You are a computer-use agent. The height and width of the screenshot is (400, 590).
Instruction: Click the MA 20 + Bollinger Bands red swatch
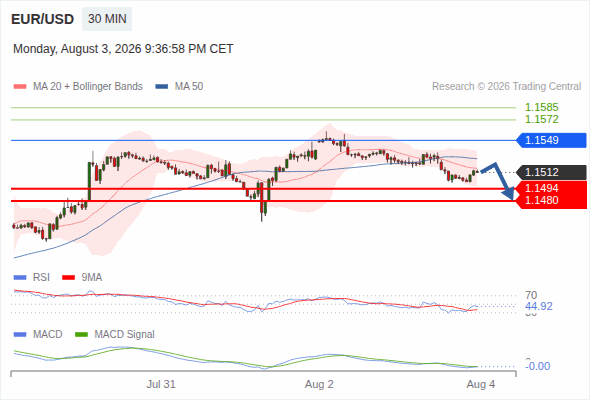(20, 87)
